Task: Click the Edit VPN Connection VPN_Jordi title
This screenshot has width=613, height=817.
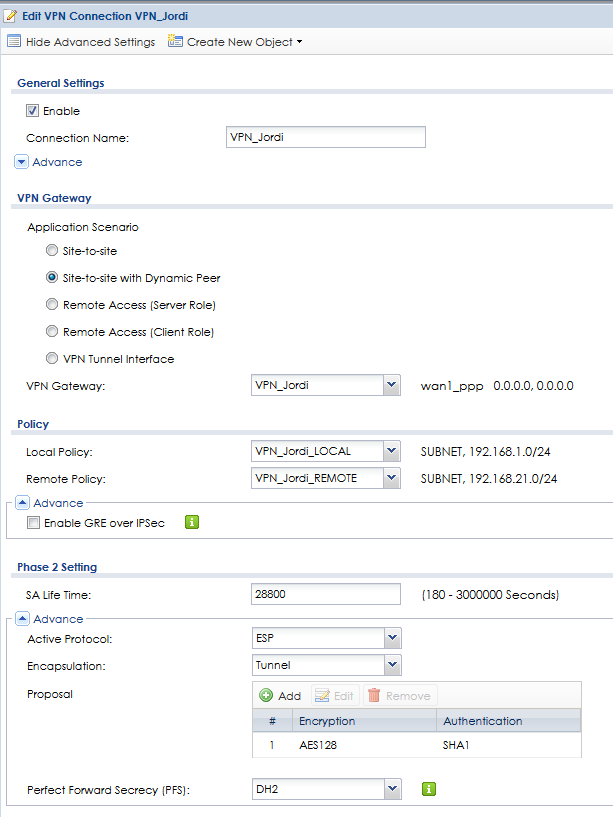Action: pos(105,16)
